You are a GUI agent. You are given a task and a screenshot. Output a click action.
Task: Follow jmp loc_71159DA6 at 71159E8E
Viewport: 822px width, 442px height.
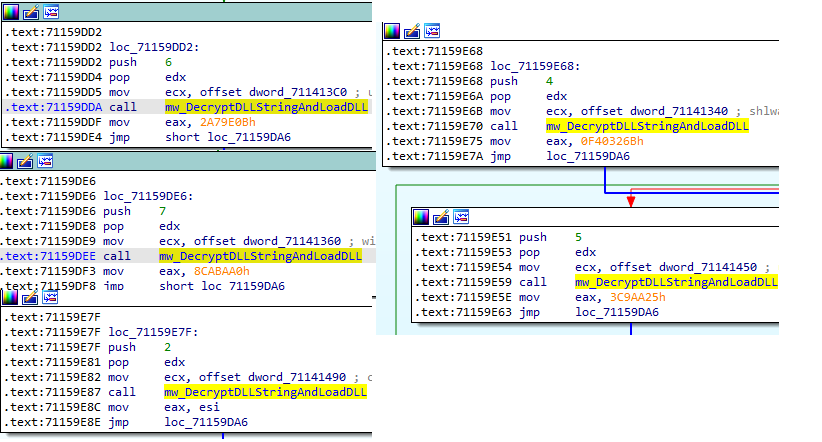206,422
